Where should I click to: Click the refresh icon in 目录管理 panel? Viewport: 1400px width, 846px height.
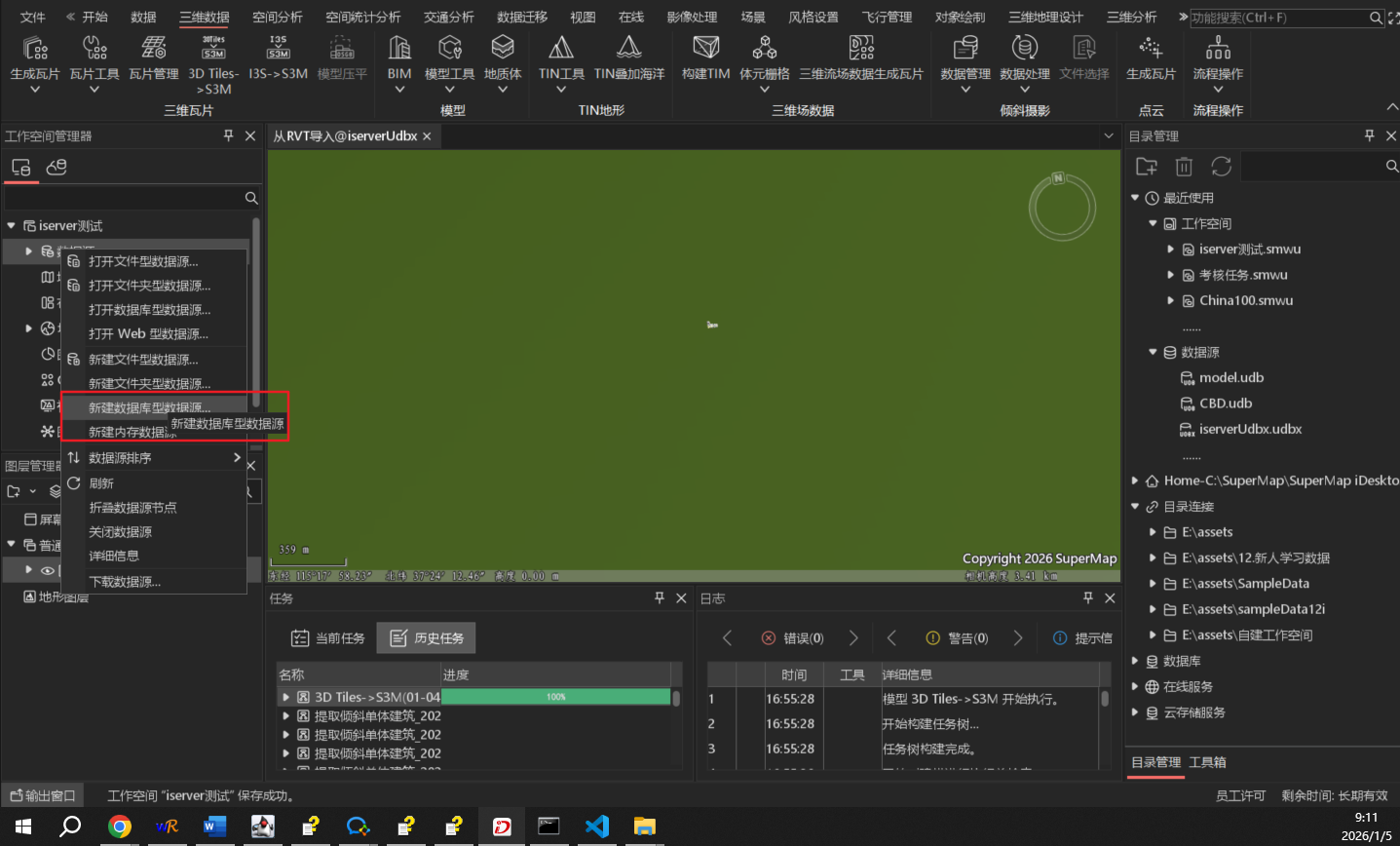1221,167
